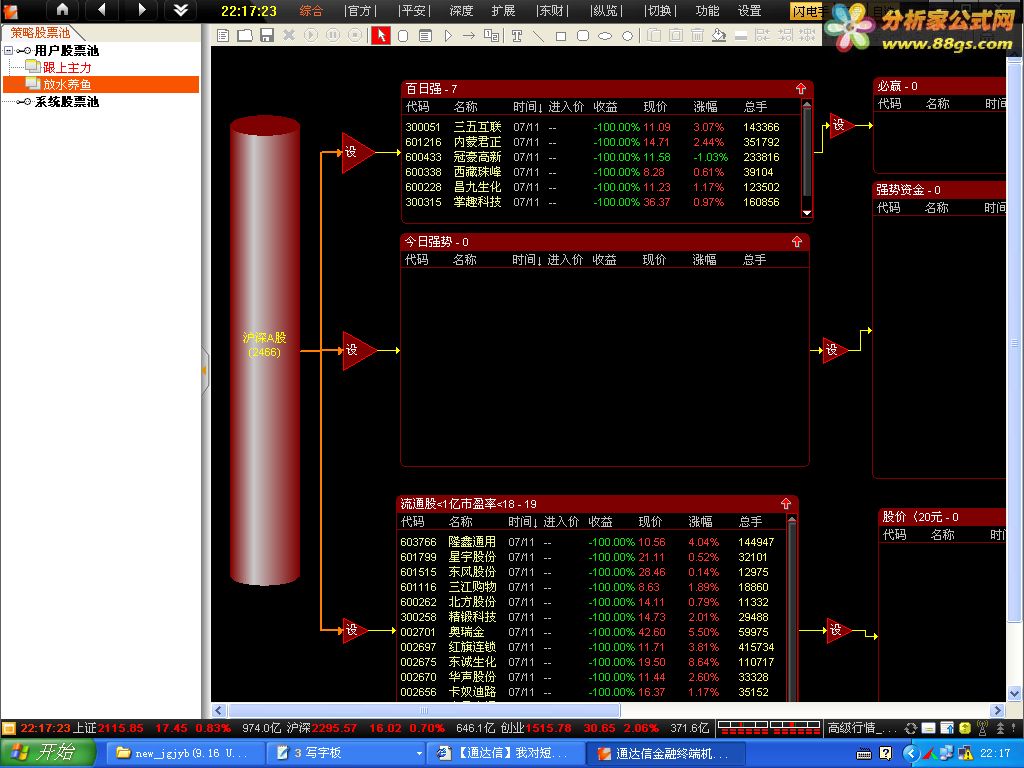Select stock row 掌趣科技

[601, 202]
